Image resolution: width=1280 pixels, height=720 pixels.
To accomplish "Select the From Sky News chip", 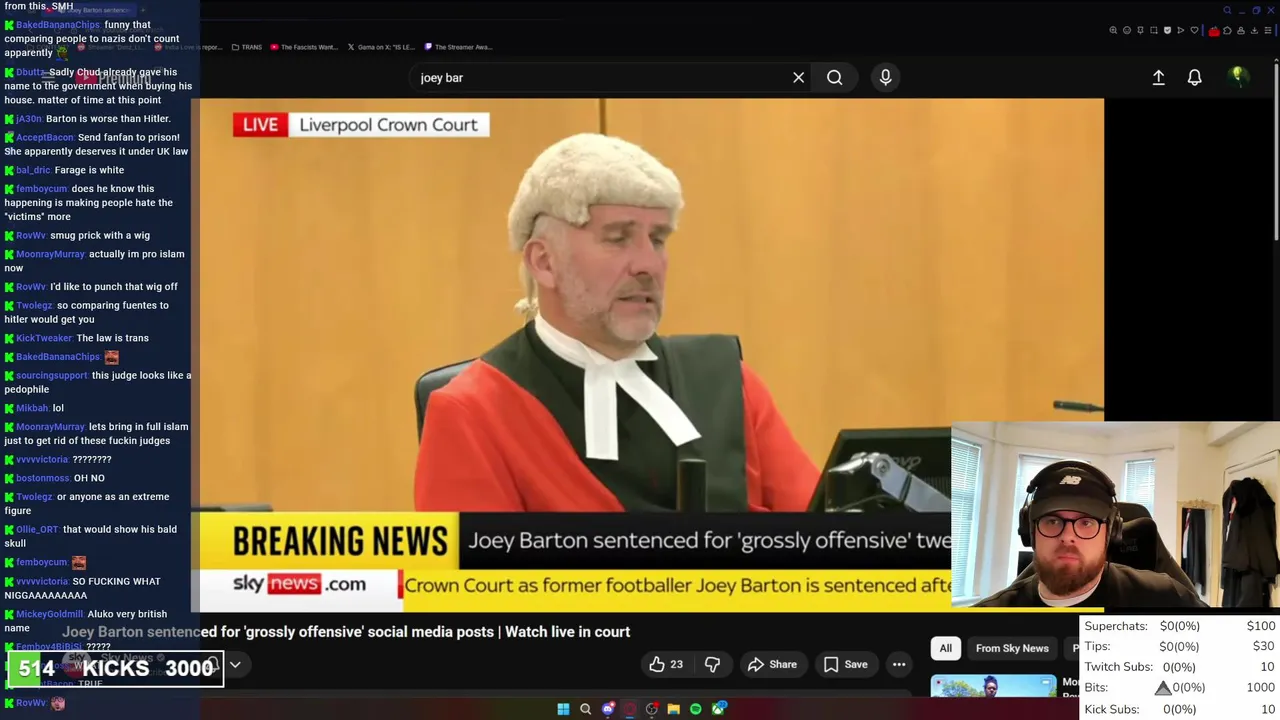I will tap(1012, 648).
